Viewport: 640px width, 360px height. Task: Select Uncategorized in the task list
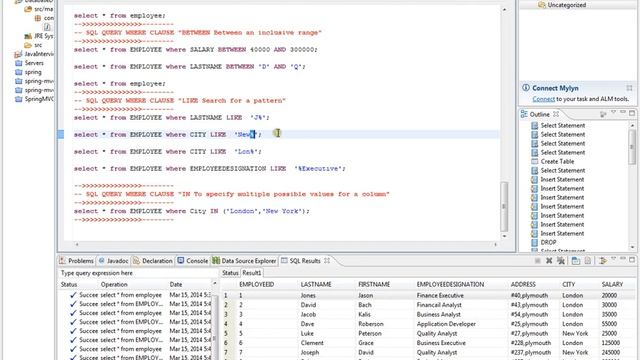[567, 5]
